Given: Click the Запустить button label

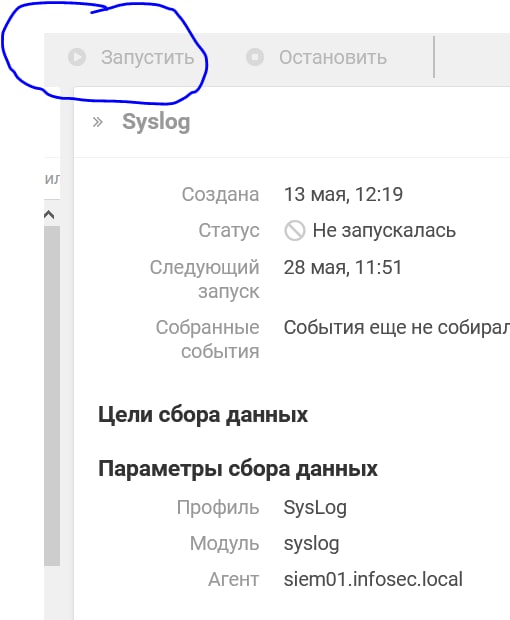Looking at the screenshot, I should click(x=147, y=58).
